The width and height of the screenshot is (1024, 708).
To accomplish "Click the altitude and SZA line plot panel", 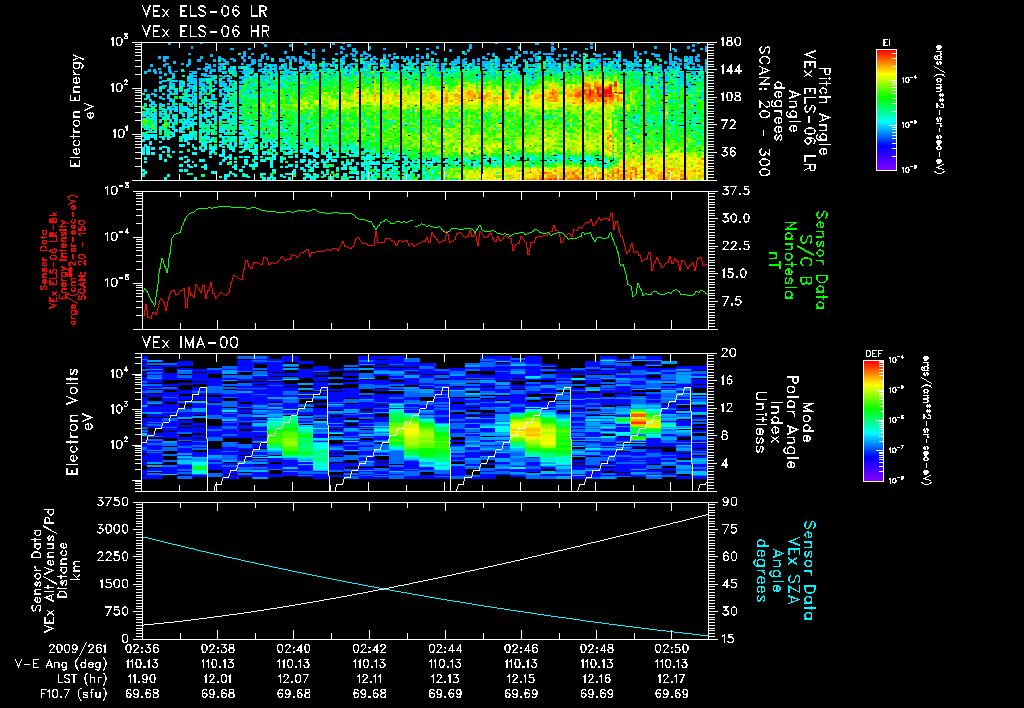I will [x=425, y=570].
